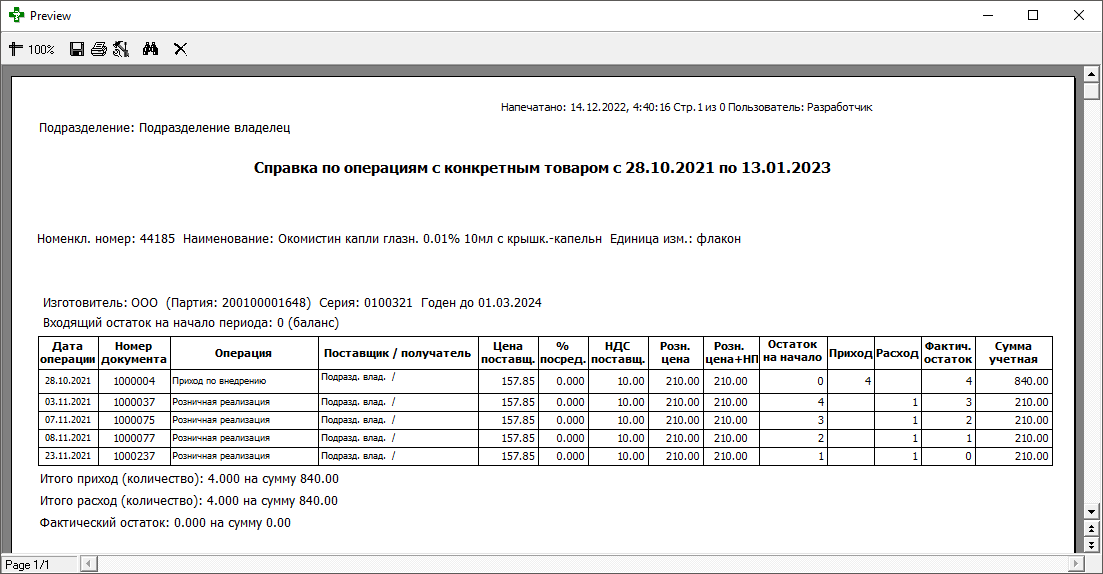Click the report title heading text
The image size is (1103, 574).
tap(542, 168)
